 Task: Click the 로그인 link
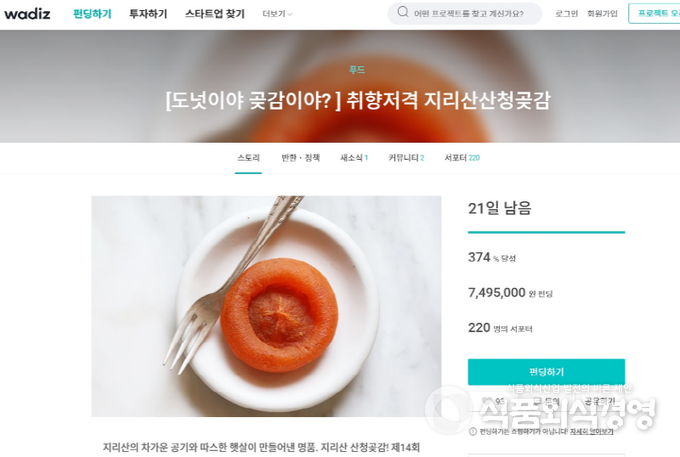[x=566, y=14]
